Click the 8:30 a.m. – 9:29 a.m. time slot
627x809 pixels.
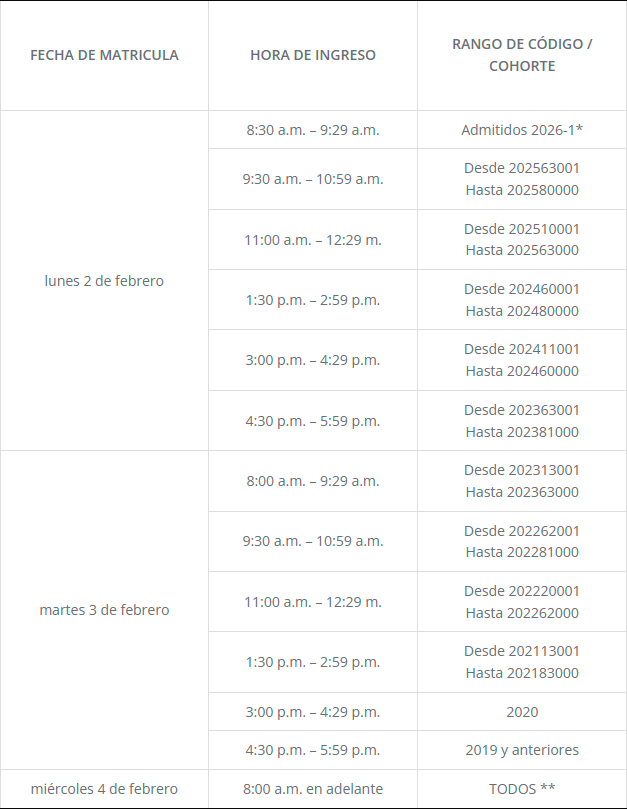point(313,130)
